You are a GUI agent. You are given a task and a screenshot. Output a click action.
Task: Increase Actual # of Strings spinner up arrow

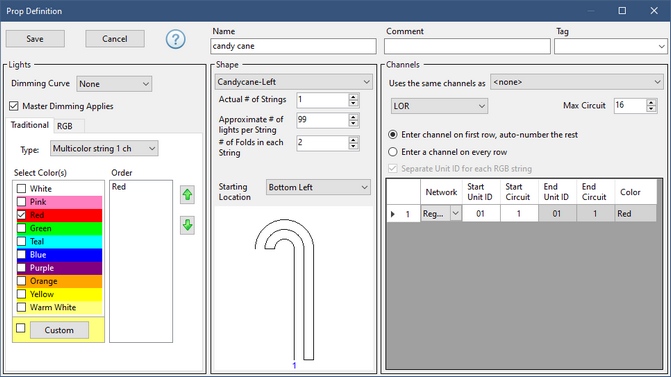point(353,97)
